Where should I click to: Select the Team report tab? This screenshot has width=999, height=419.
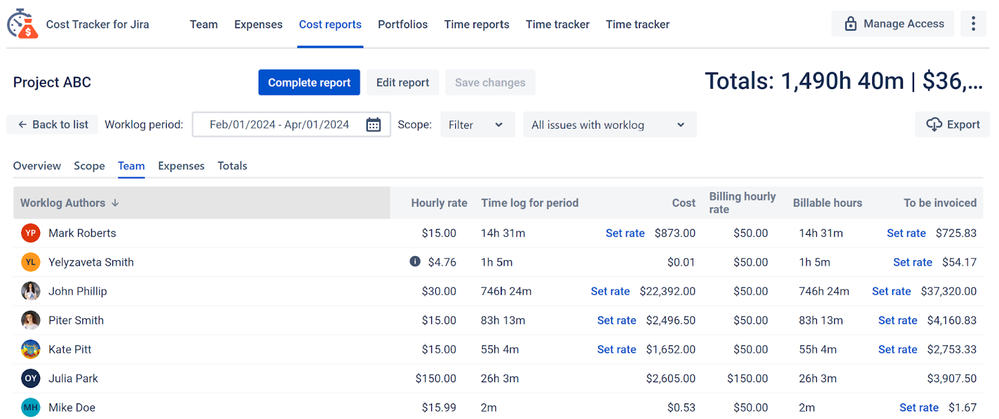pos(131,166)
